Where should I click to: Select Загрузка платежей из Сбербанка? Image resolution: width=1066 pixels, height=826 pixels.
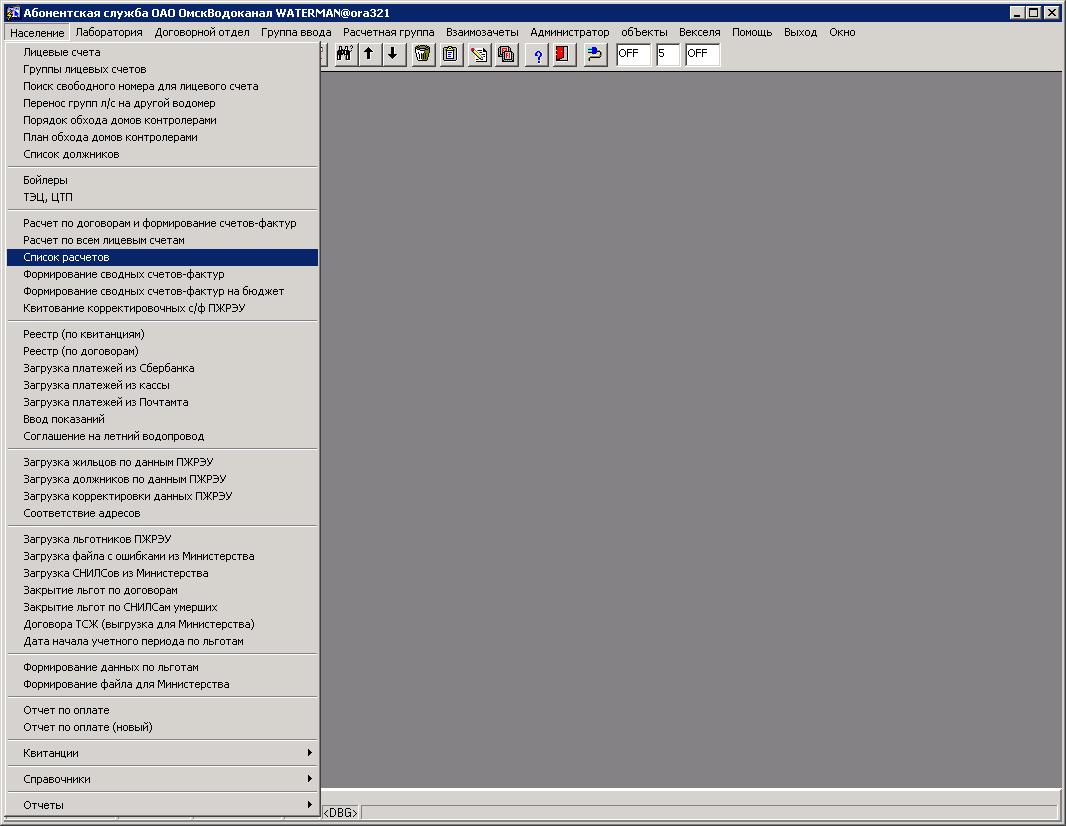coord(109,368)
